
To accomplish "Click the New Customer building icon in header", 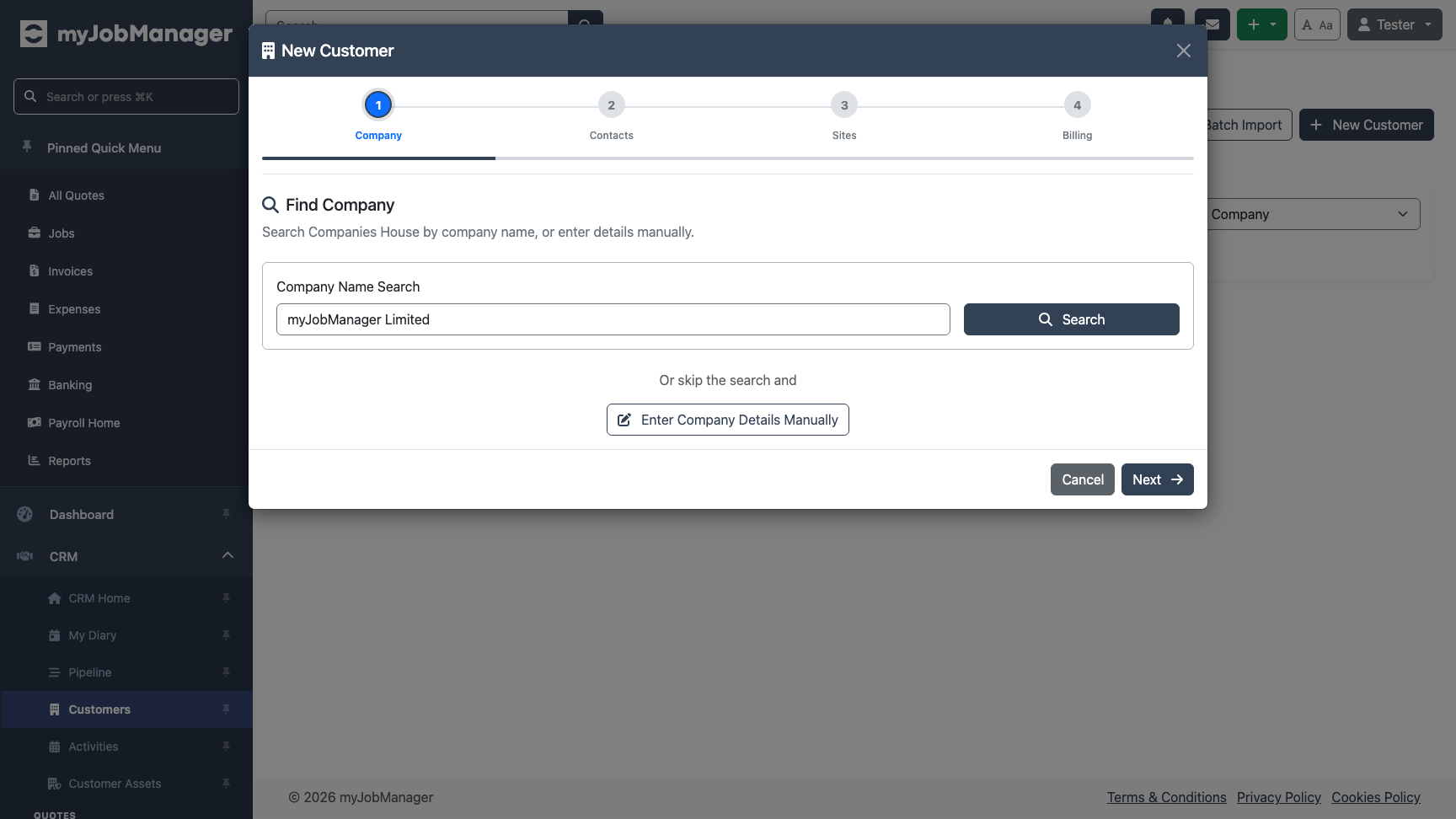I will coord(268,51).
